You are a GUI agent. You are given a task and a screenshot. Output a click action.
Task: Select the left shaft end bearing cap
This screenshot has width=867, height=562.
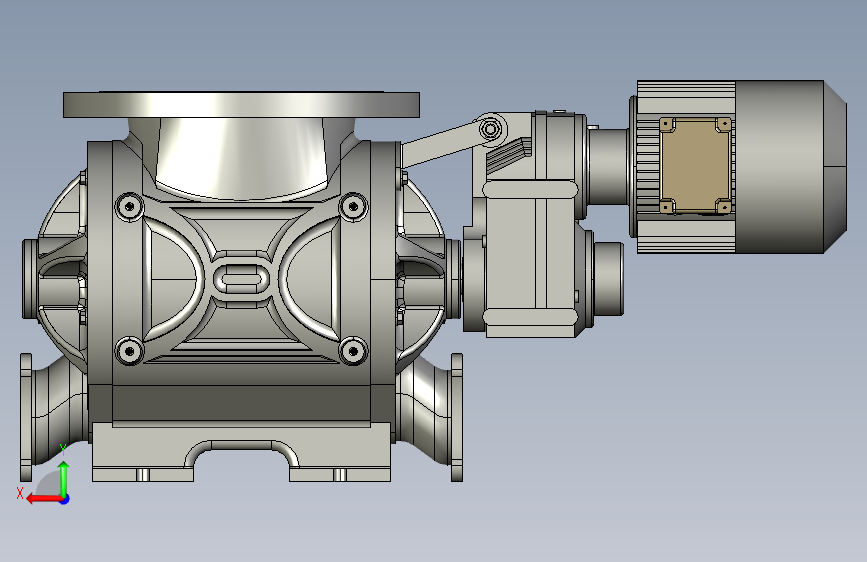(x=29, y=279)
